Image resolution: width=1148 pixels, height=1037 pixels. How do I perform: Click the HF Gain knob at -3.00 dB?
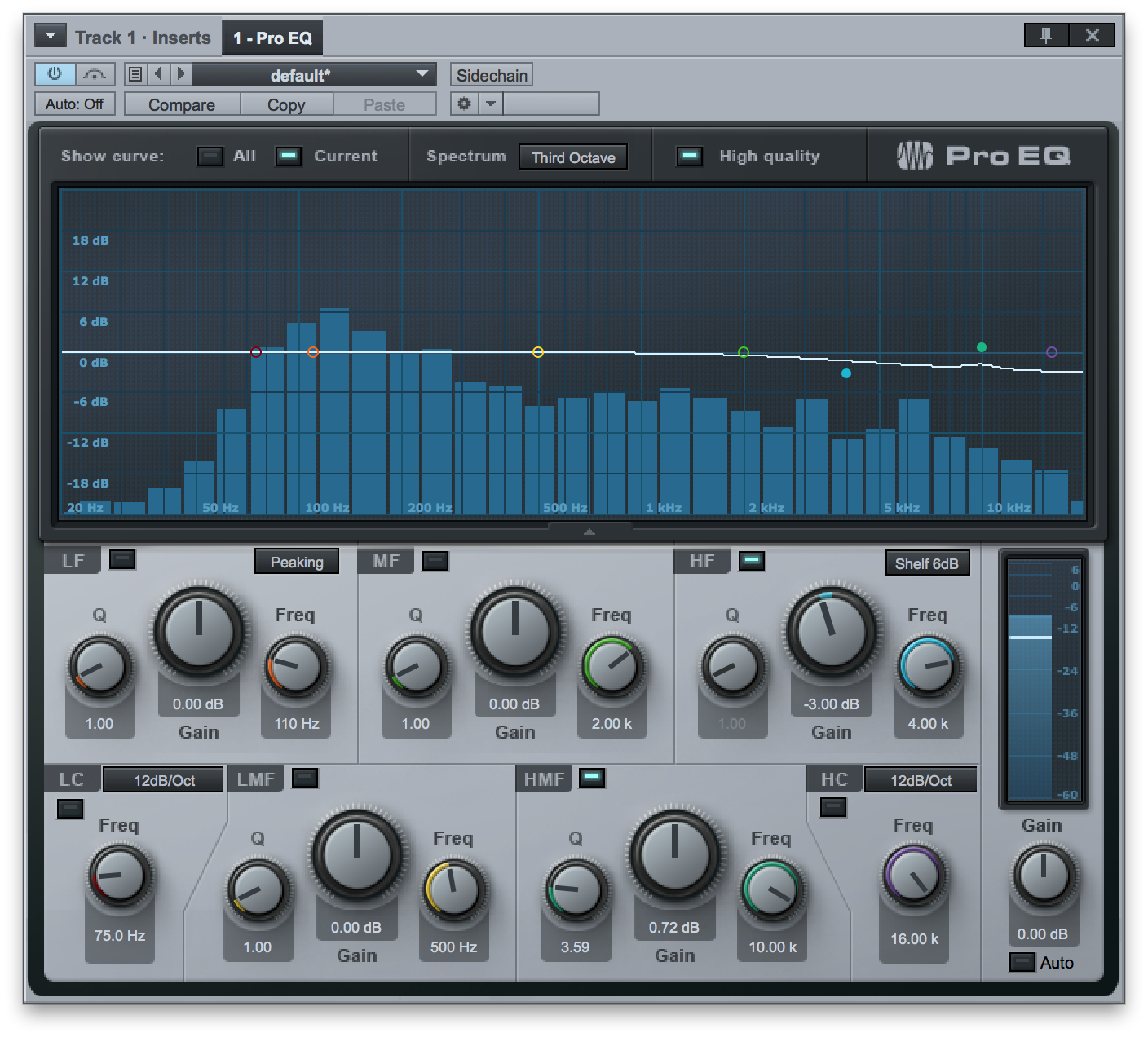(x=832, y=630)
